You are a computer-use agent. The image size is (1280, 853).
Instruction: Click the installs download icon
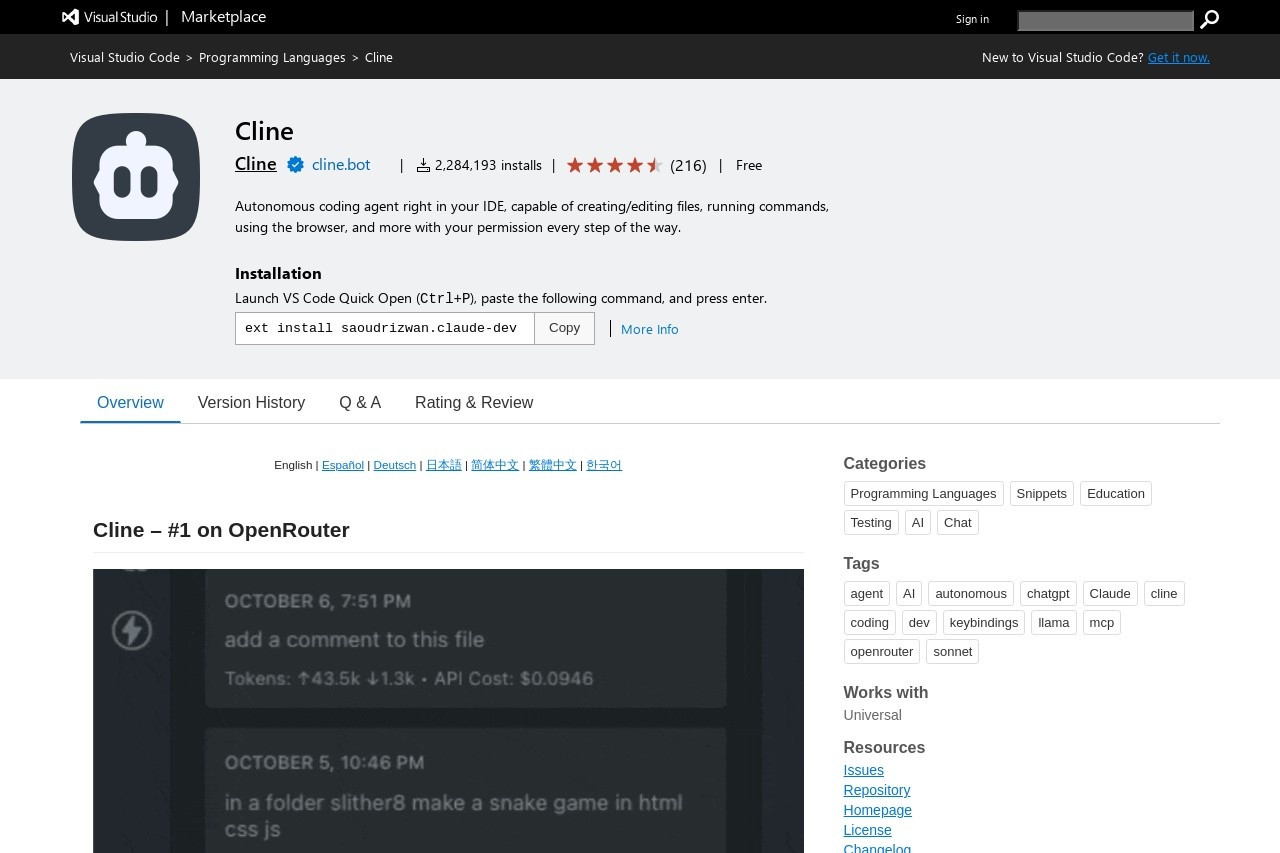[423, 165]
